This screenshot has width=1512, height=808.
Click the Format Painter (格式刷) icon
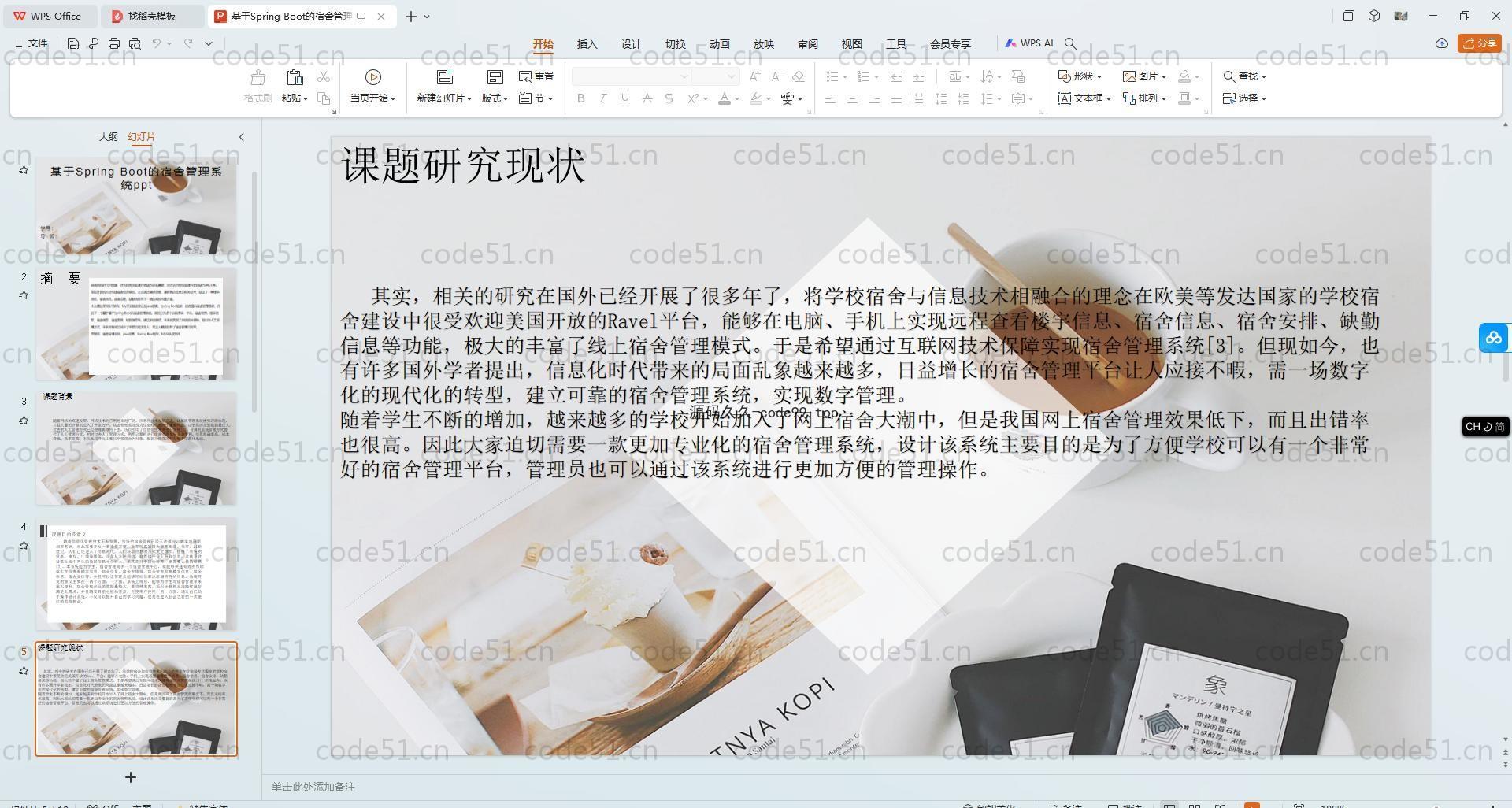[x=258, y=77]
